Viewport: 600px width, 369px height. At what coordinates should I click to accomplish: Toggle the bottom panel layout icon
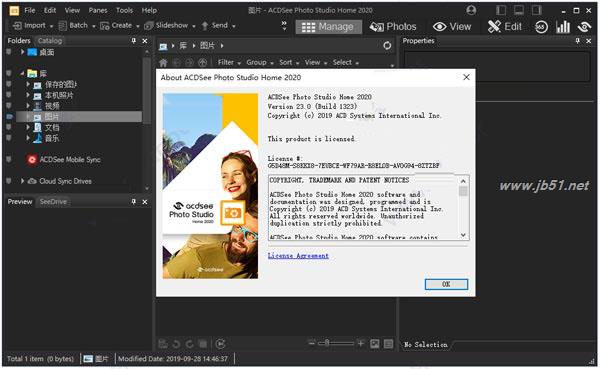coord(519,10)
